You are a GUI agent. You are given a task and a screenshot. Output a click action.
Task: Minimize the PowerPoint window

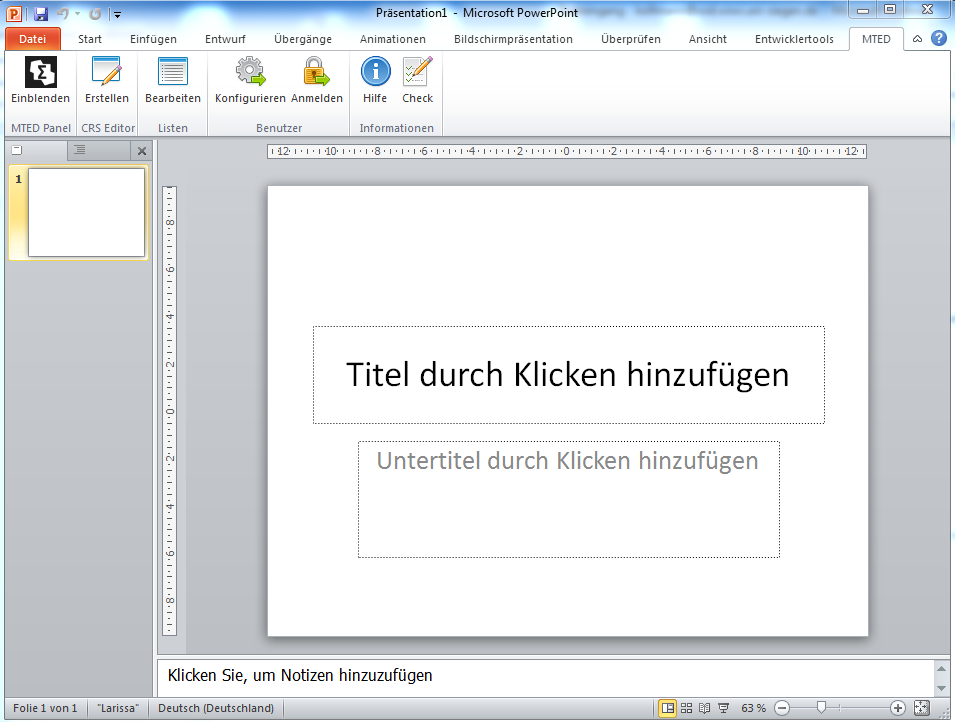tap(862, 10)
